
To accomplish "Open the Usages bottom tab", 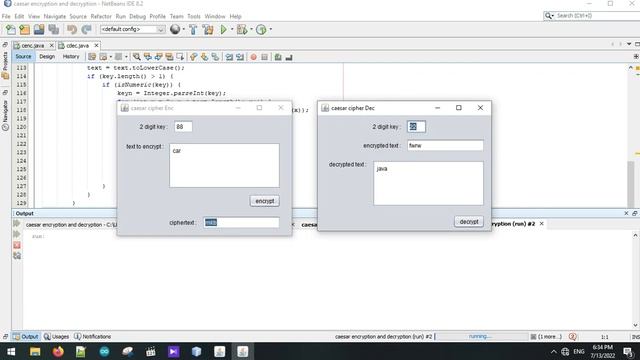I will (x=57, y=337).
